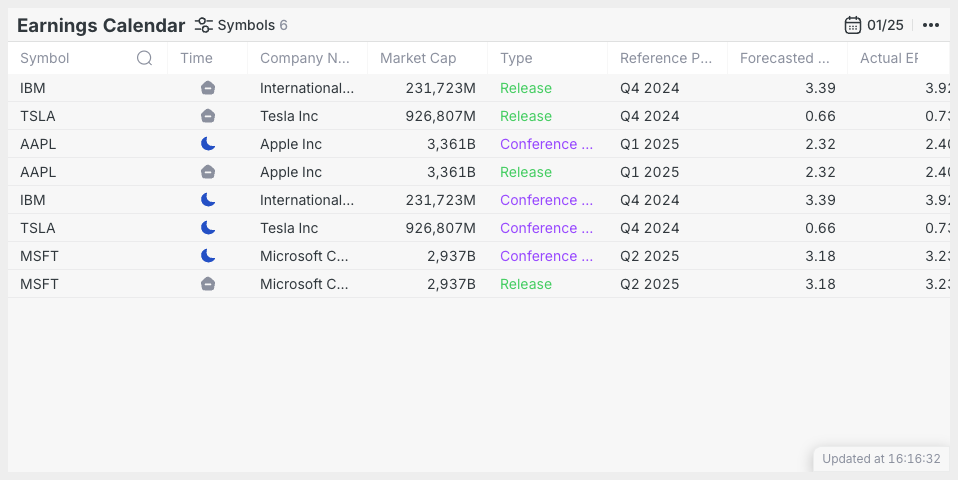Click the moon icon in AAPL Conference row
This screenshot has height=480, width=958.
[x=208, y=144]
